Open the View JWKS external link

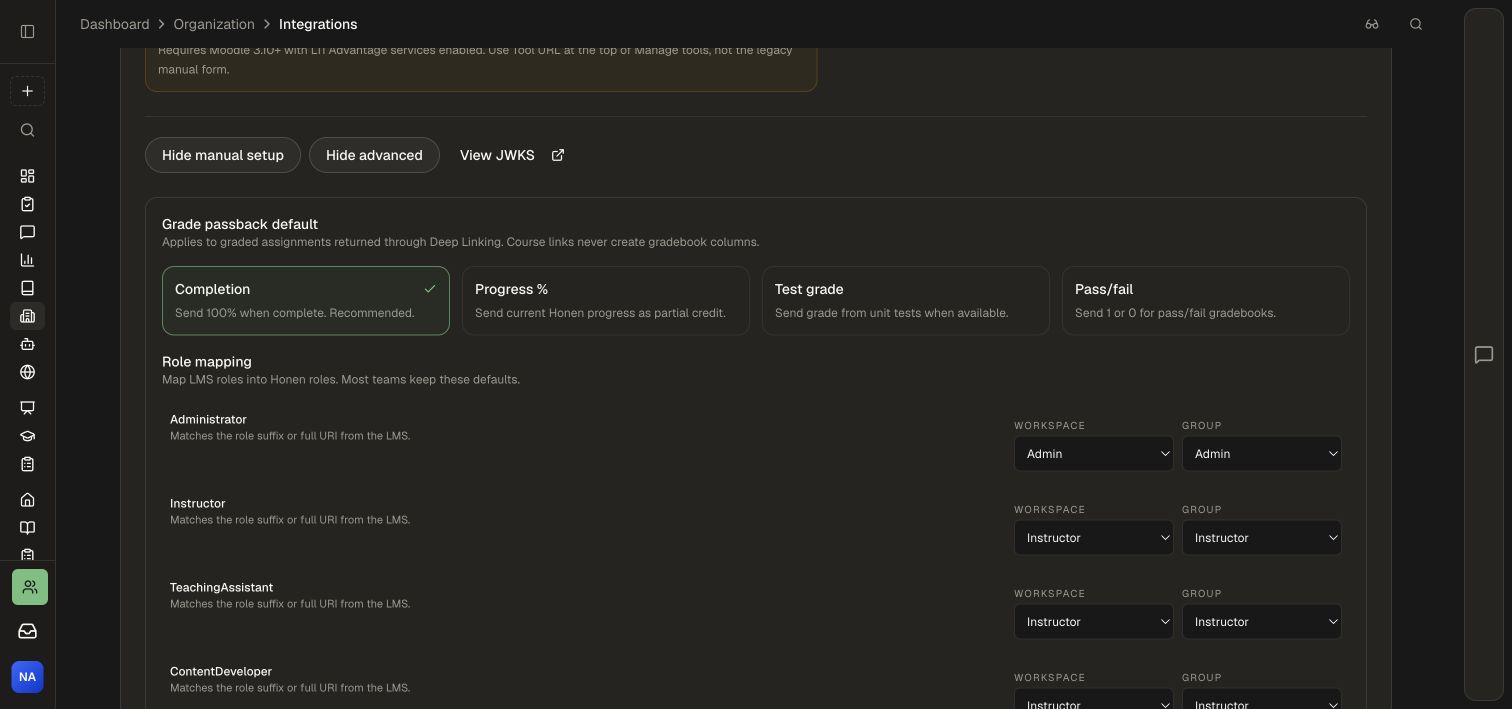click(x=512, y=155)
